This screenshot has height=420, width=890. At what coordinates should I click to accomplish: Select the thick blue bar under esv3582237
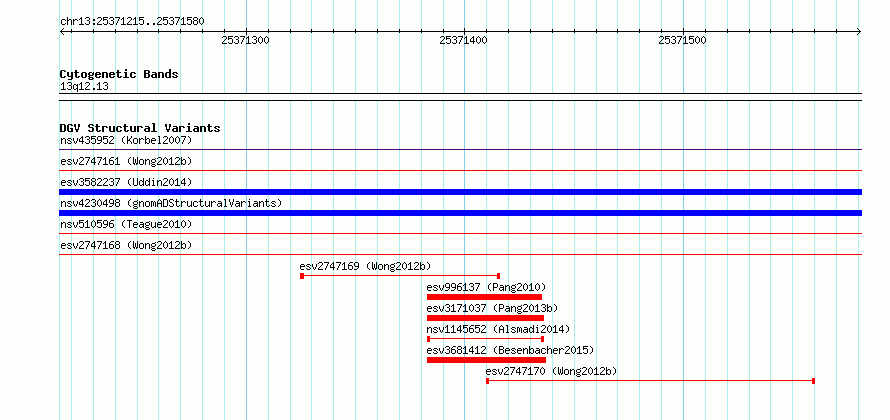[x=460, y=192]
